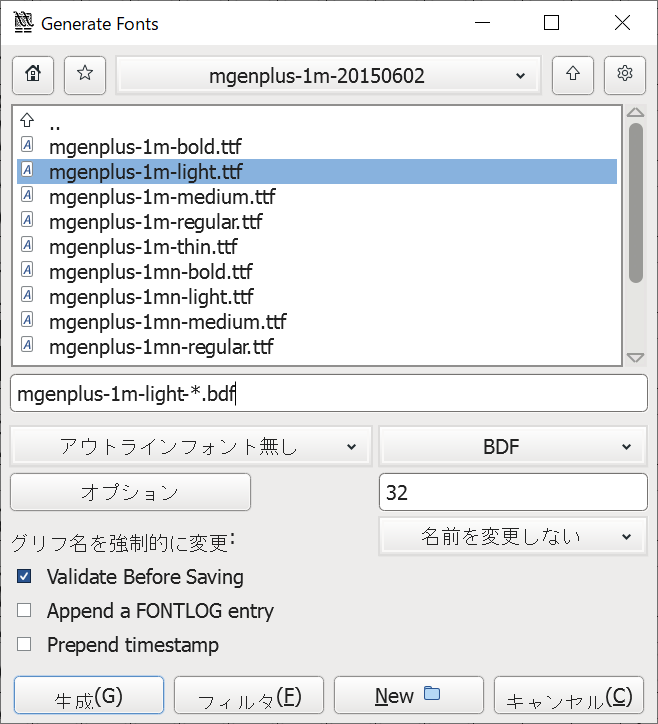Select mgenplus-1m-medium.ttf in the file list
This screenshot has width=658, height=724.
(317, 196)
